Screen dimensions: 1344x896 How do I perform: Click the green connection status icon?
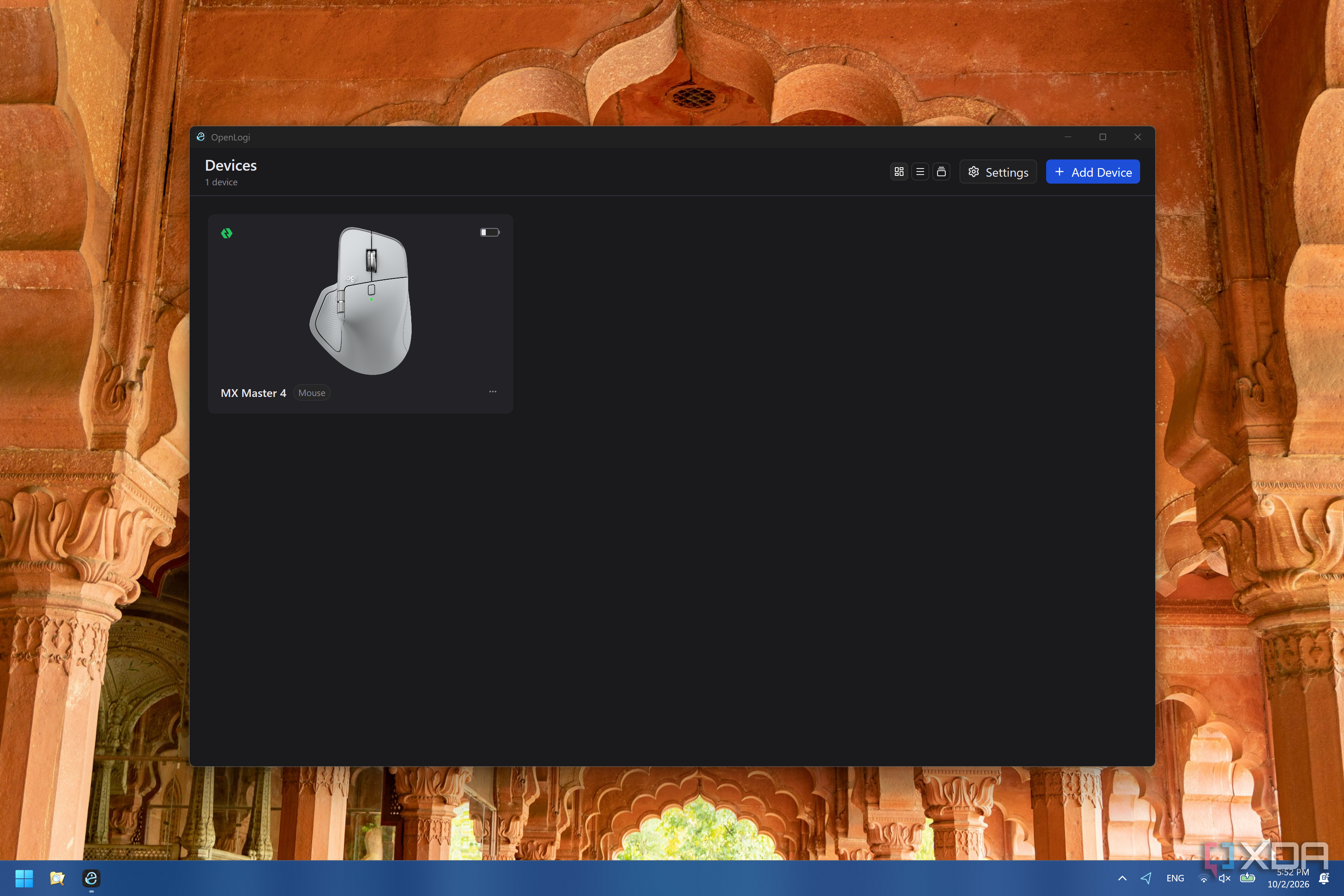pyautogui.click(x=227, y=233)
